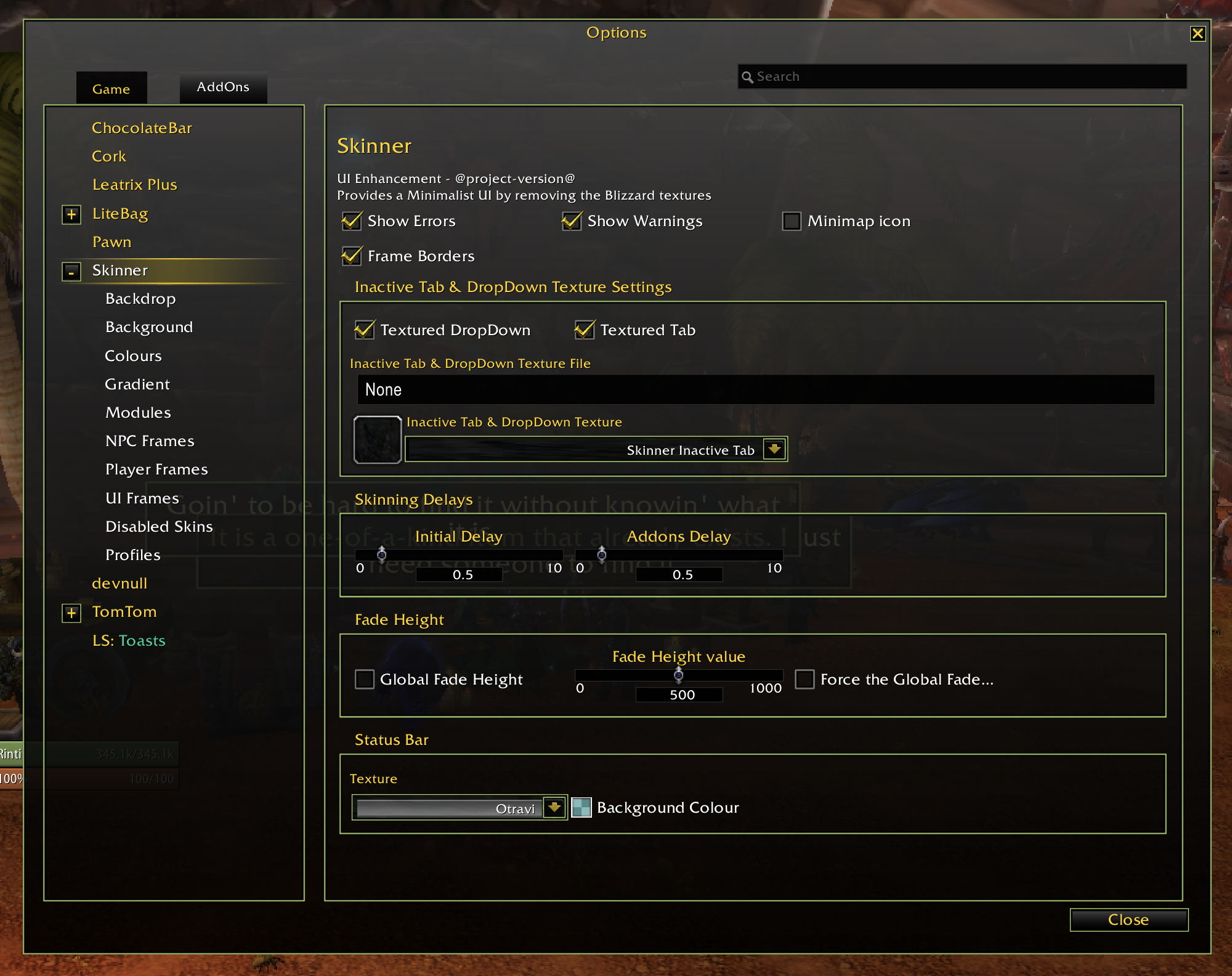Click the Background Colour swatch

(x=581, y=807)
